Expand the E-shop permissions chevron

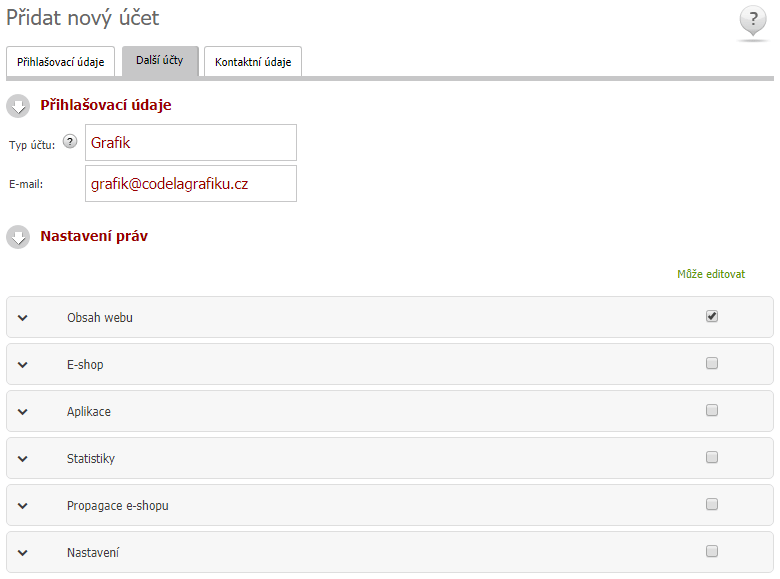(22, 365)
